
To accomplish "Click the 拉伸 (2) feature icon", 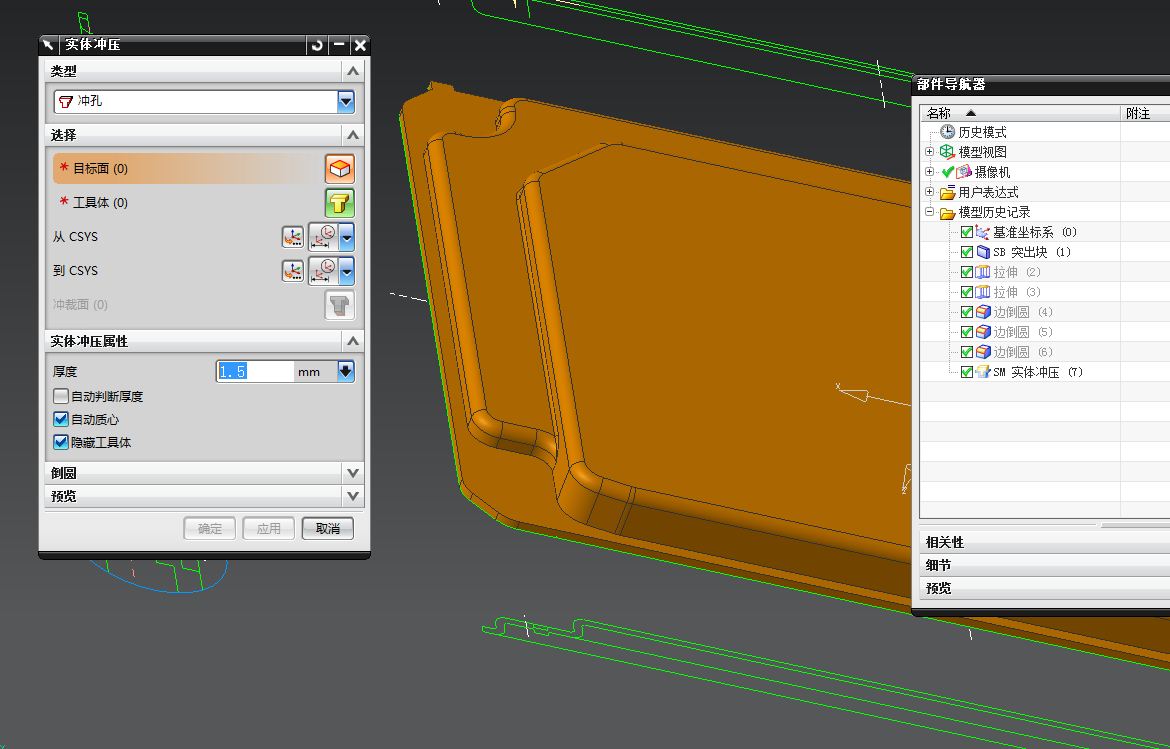I will point(983,272).
